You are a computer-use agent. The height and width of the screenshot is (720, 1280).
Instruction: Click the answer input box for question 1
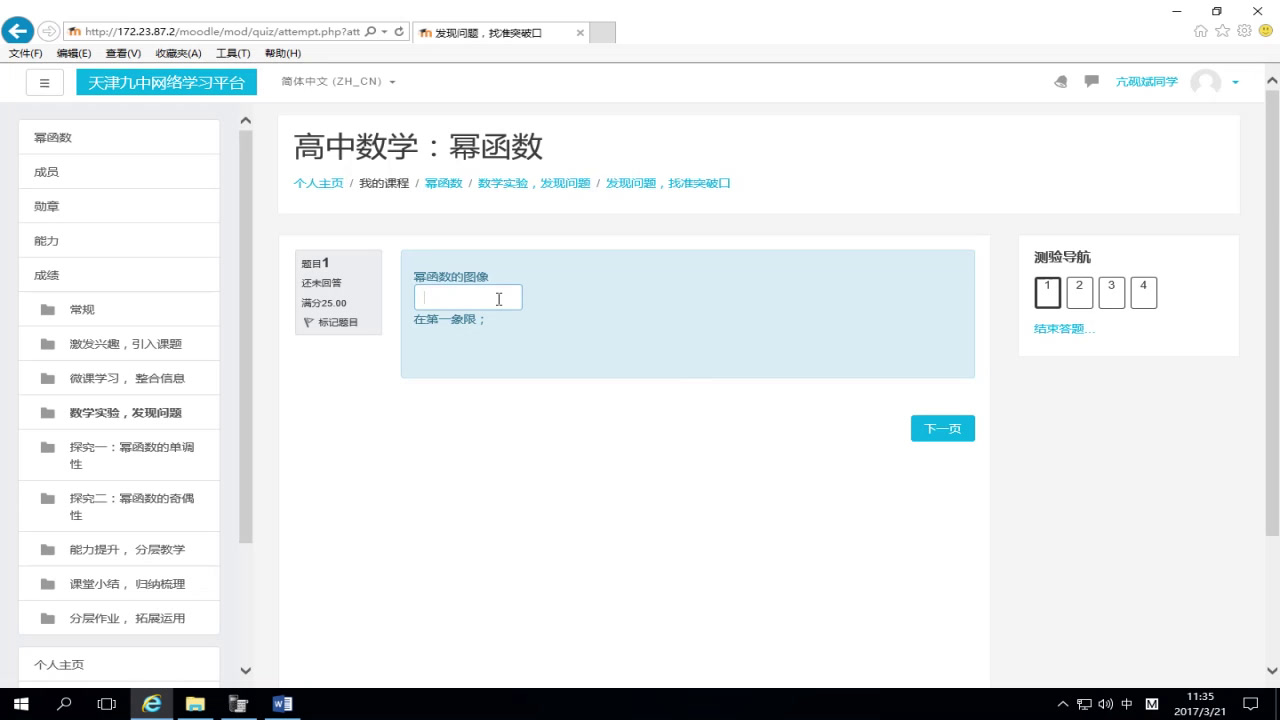click(x=468, y=298)
